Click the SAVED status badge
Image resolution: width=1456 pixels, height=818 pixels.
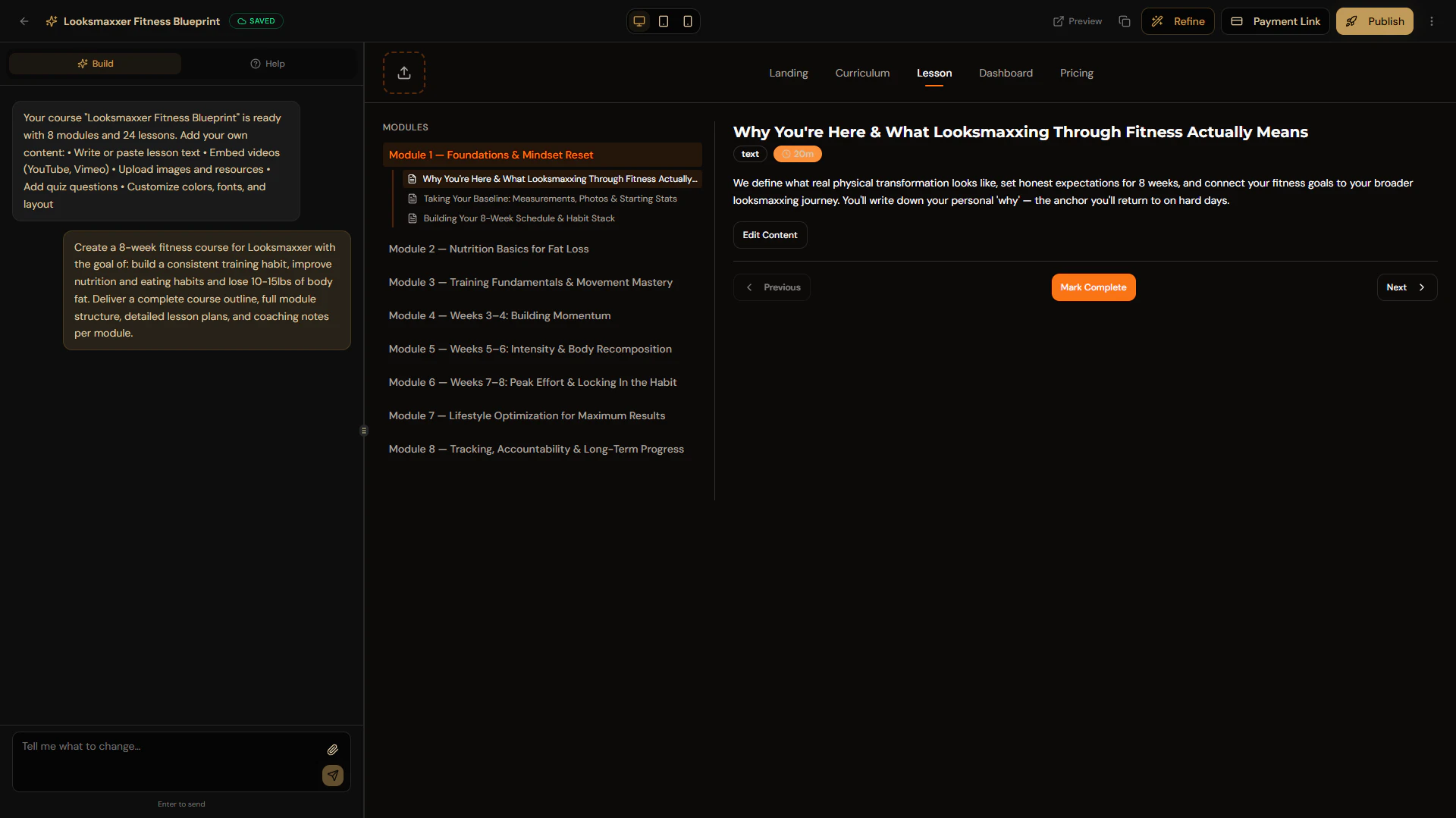click(x=256, y=21)
